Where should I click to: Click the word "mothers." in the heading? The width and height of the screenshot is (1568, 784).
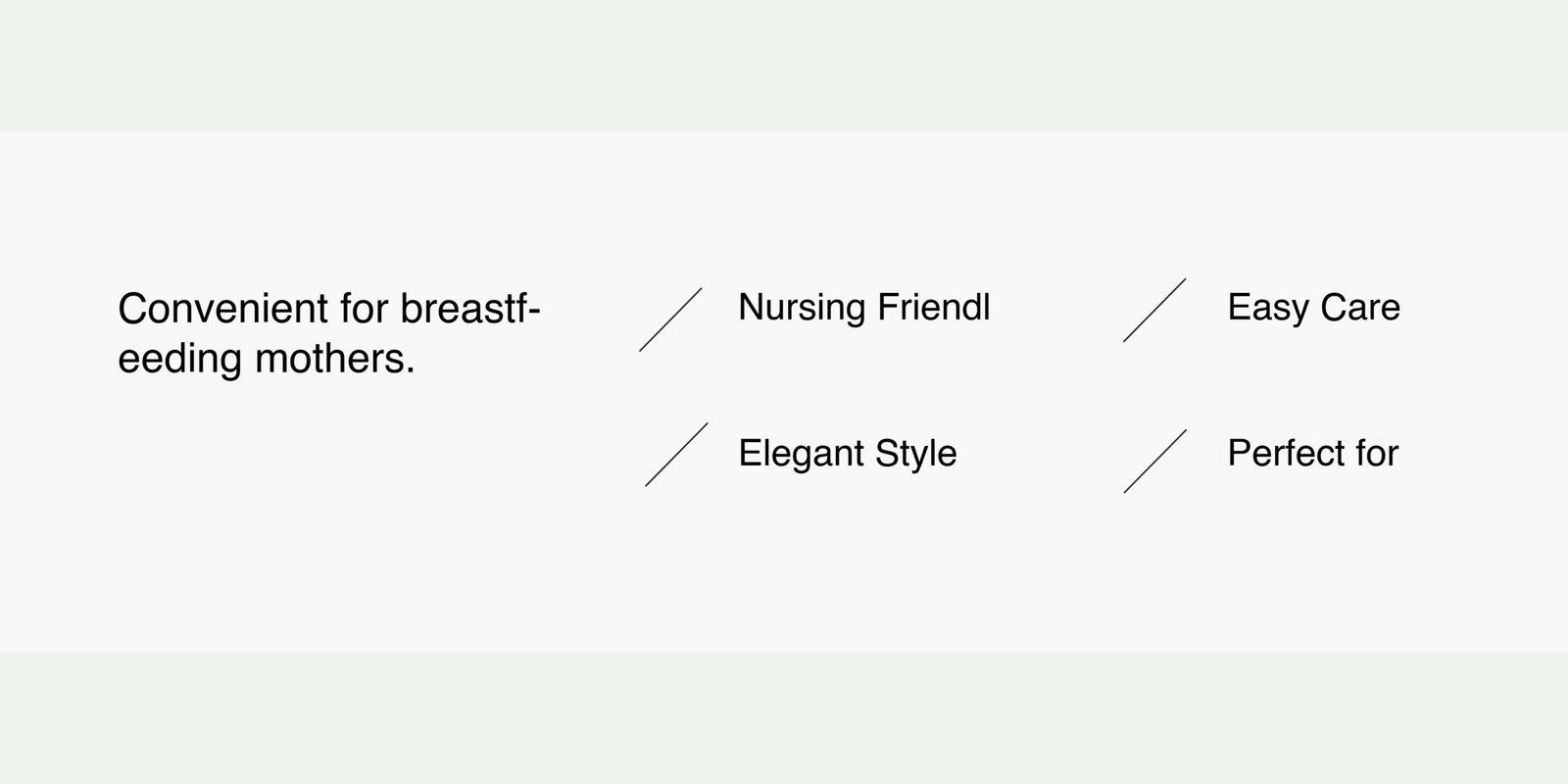point(335,359)
